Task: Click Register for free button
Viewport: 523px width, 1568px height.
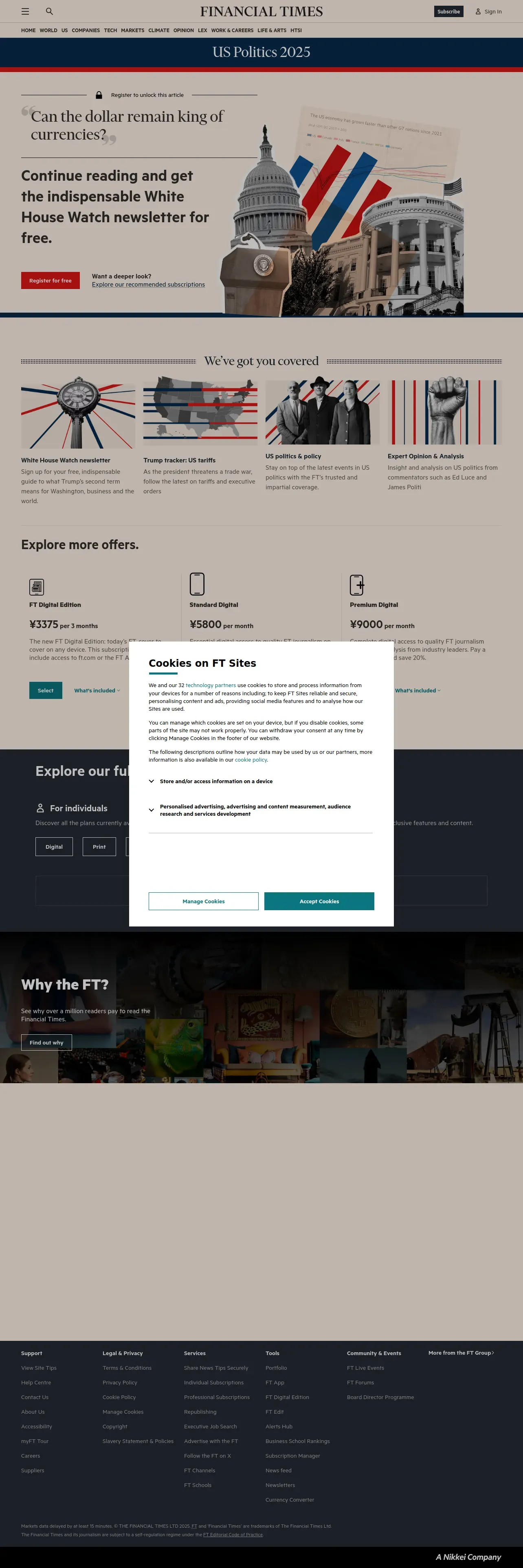Action: click(51, 280)
